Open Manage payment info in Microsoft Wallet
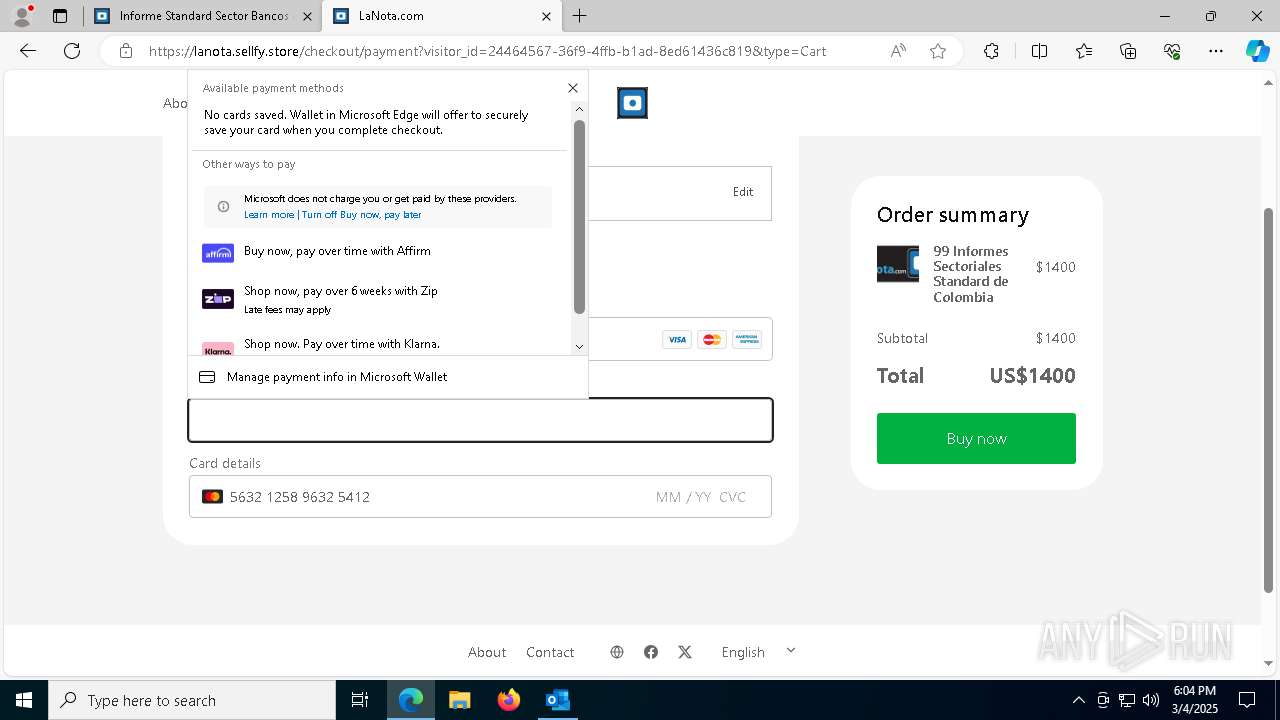 coord(388,377)
